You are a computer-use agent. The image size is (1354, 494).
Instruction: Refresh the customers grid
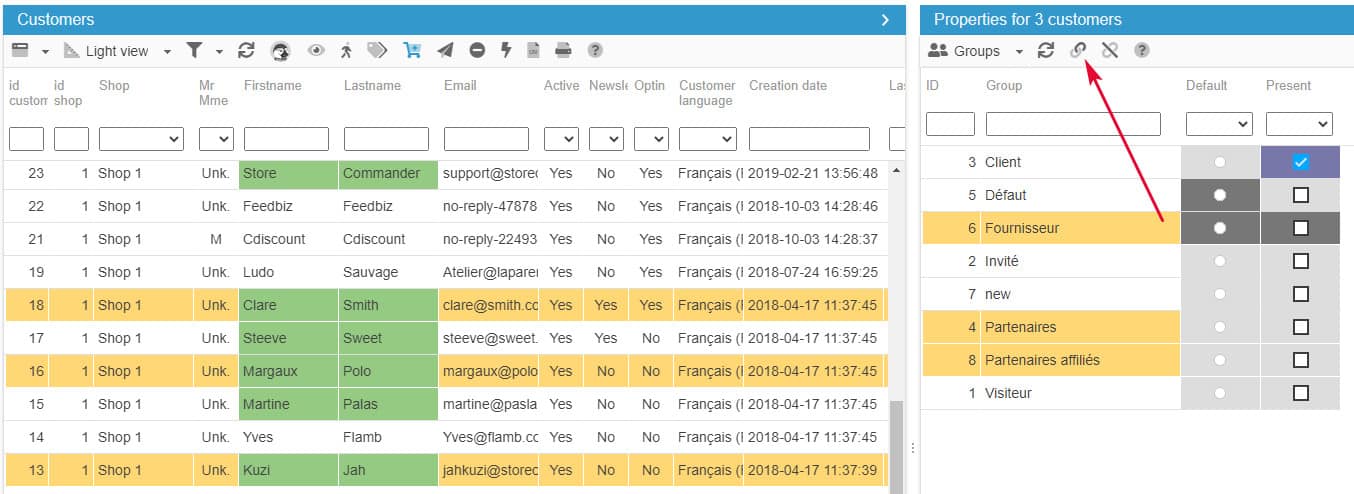[x=246, y=50]
